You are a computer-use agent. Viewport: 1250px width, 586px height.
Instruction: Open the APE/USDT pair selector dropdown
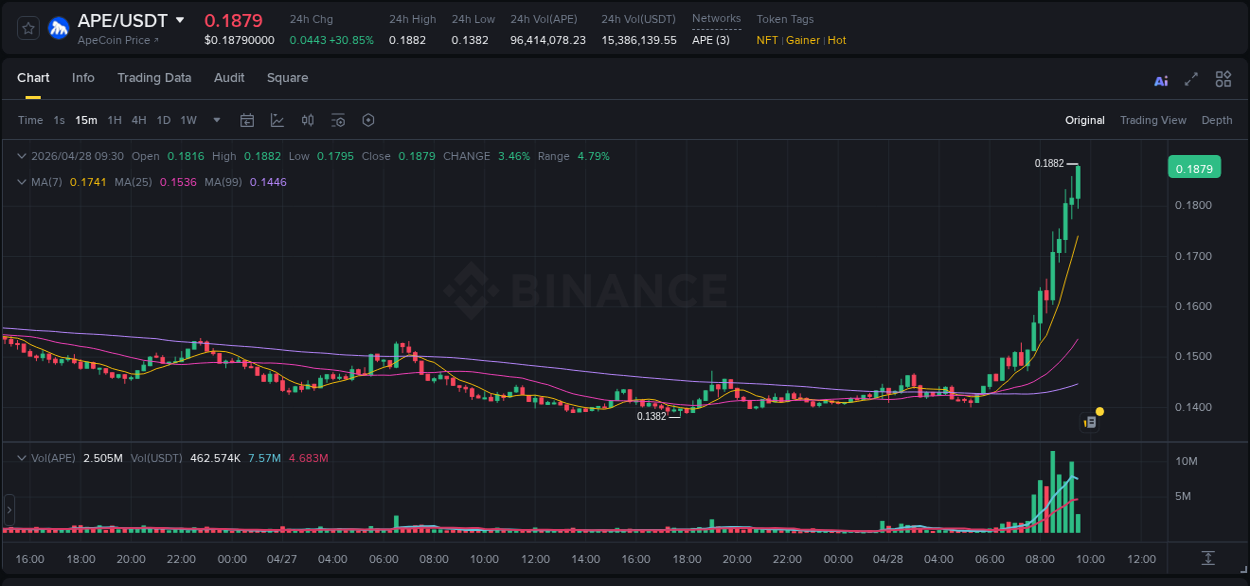point(180,20)
